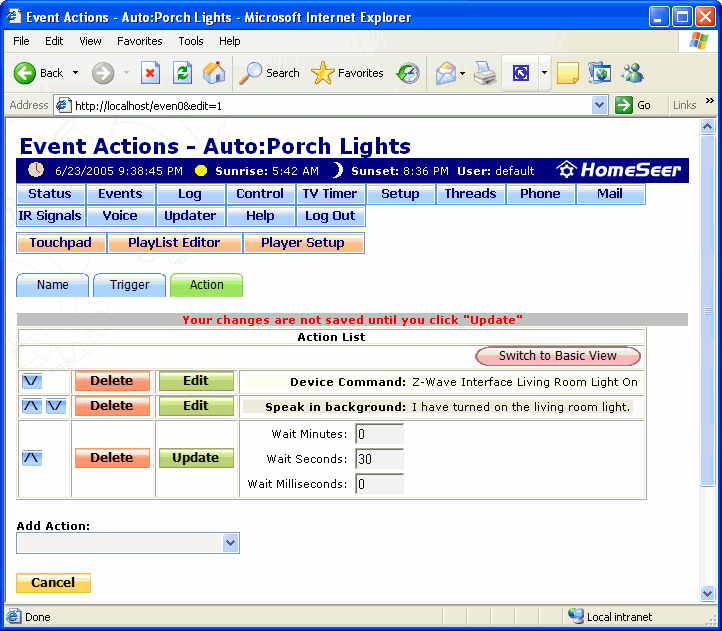The width and height of the screenshot is (722, 631).
Task: Click the Wait Seconds input field
Action: tap(379, 459)
